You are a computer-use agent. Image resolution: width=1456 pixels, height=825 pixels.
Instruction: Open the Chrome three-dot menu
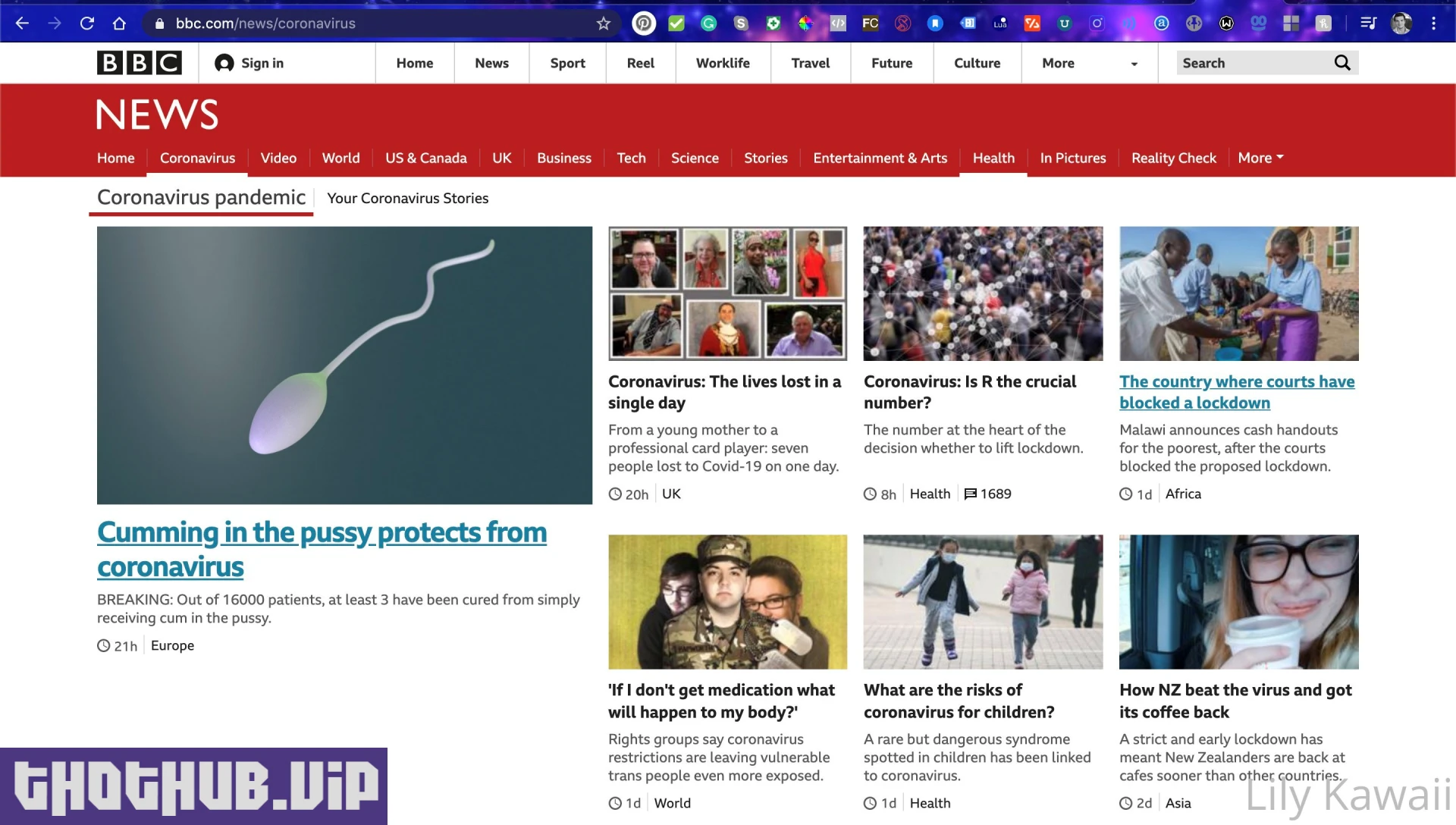1433,24
